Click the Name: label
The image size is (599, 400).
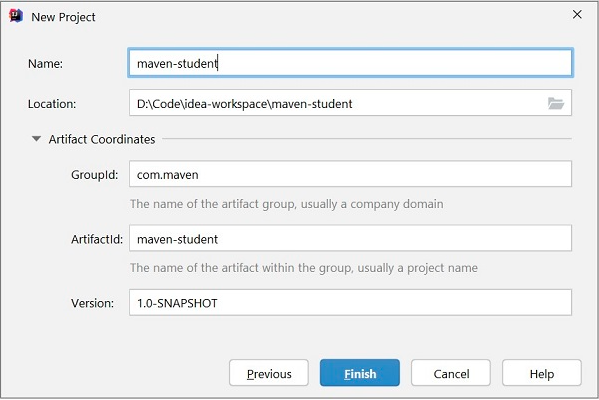[x=45, y=63]
